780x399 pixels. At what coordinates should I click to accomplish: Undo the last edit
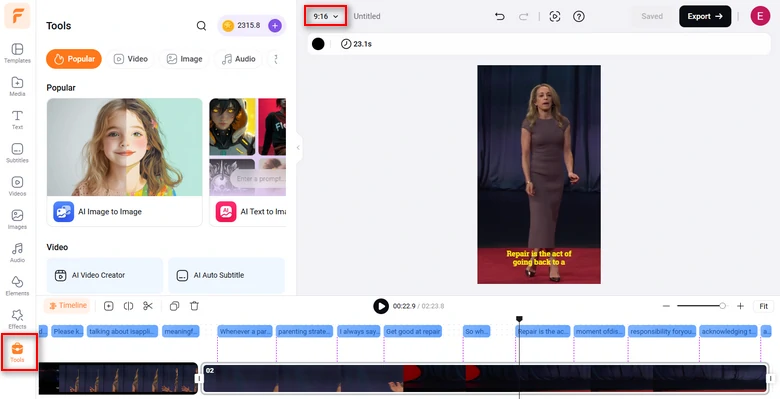point(500,16)
